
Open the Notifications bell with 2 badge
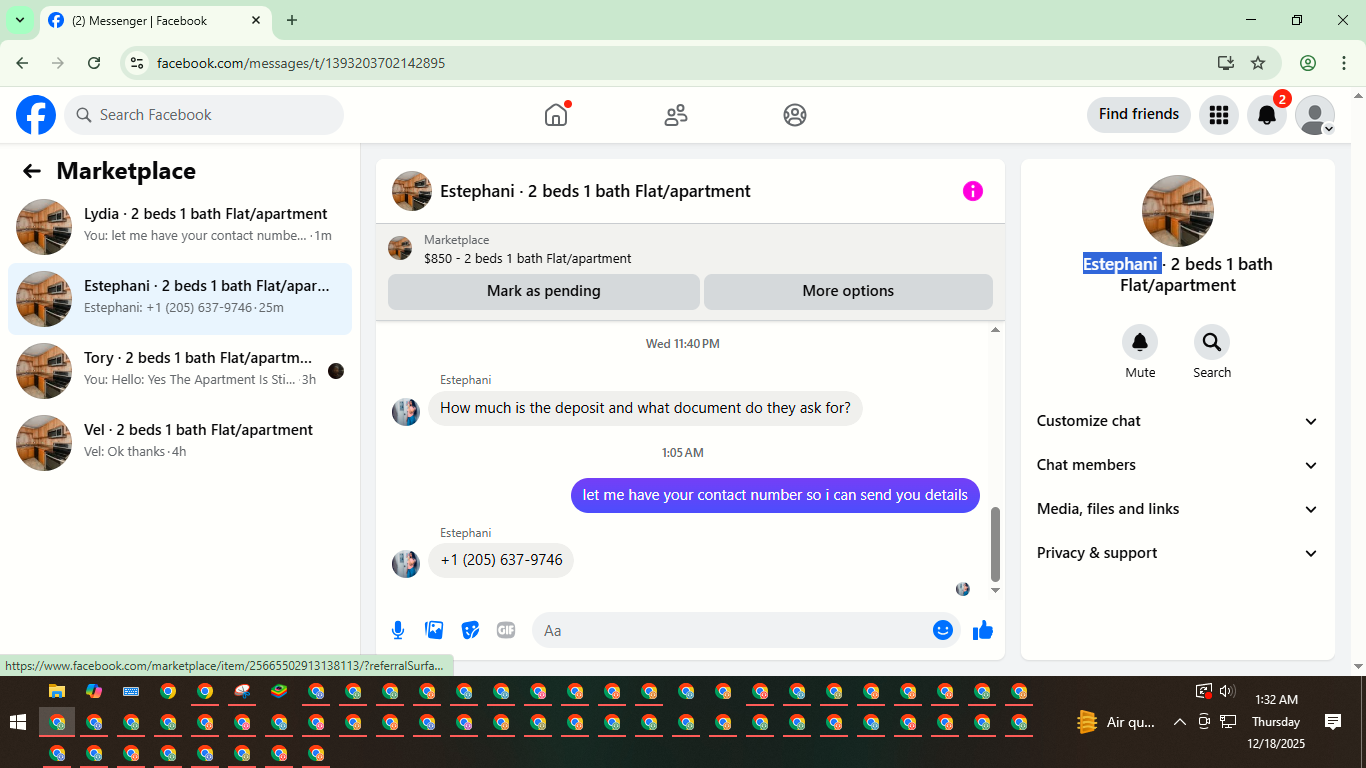(x=1267, y=115)
